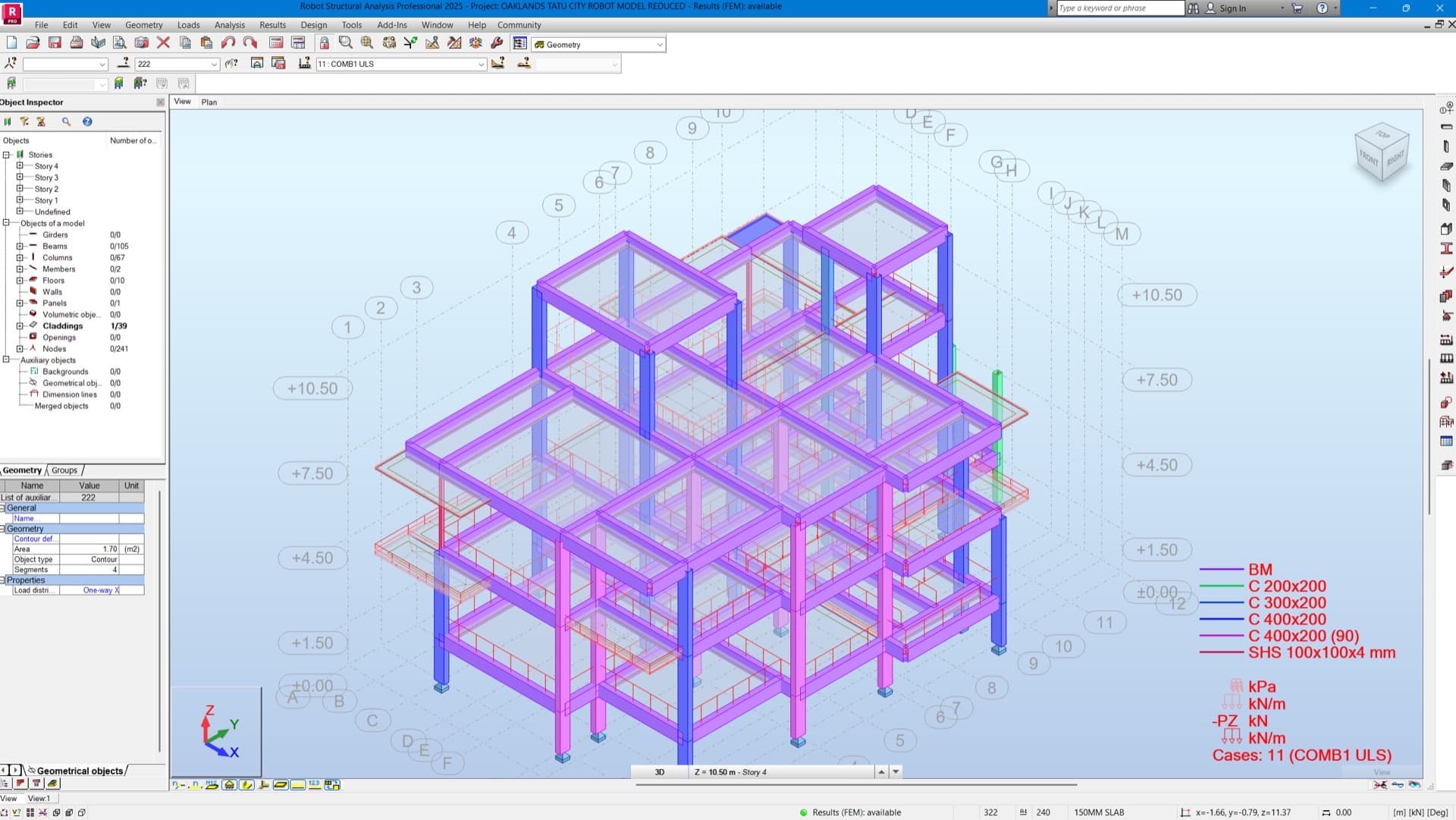Viewport: 1456px width, 820px height.
Task: Click the Columns tool in right toolbar
Action: (1446, 146)
